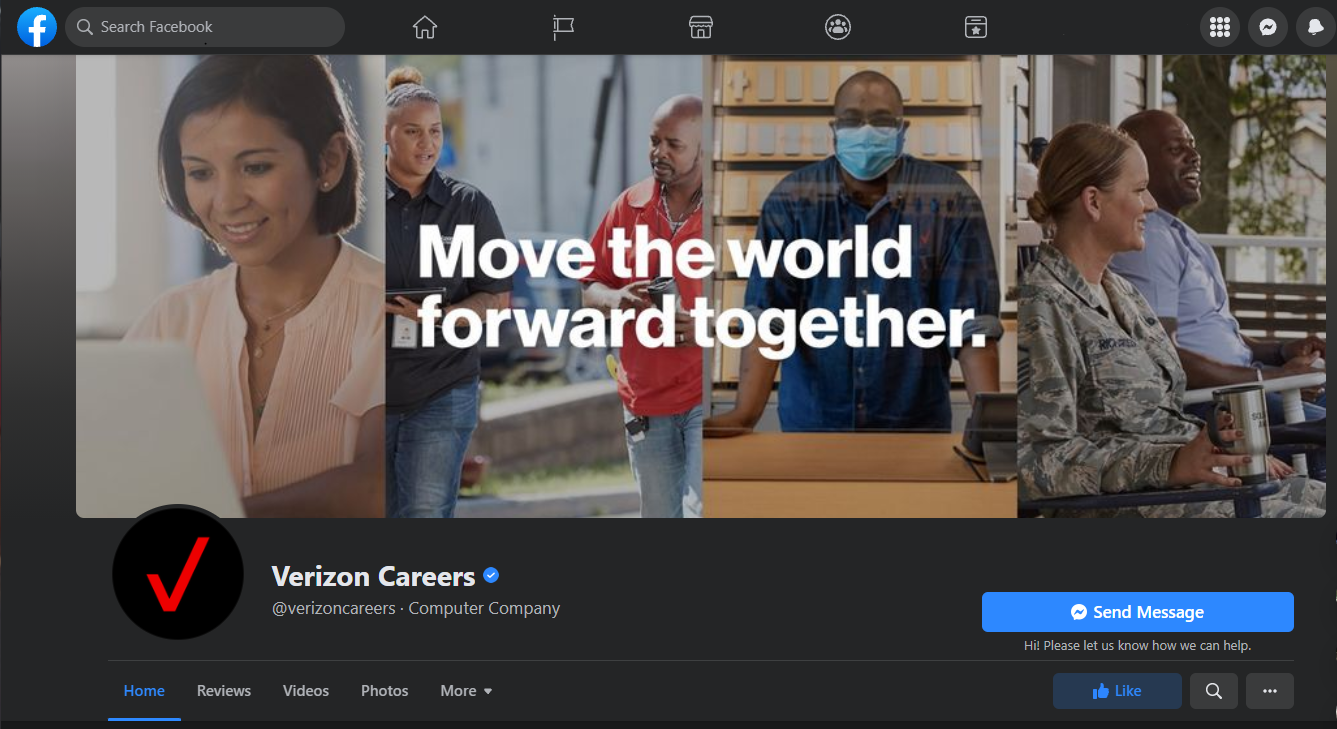Open the grid menu icon

tap(1220, 27)
